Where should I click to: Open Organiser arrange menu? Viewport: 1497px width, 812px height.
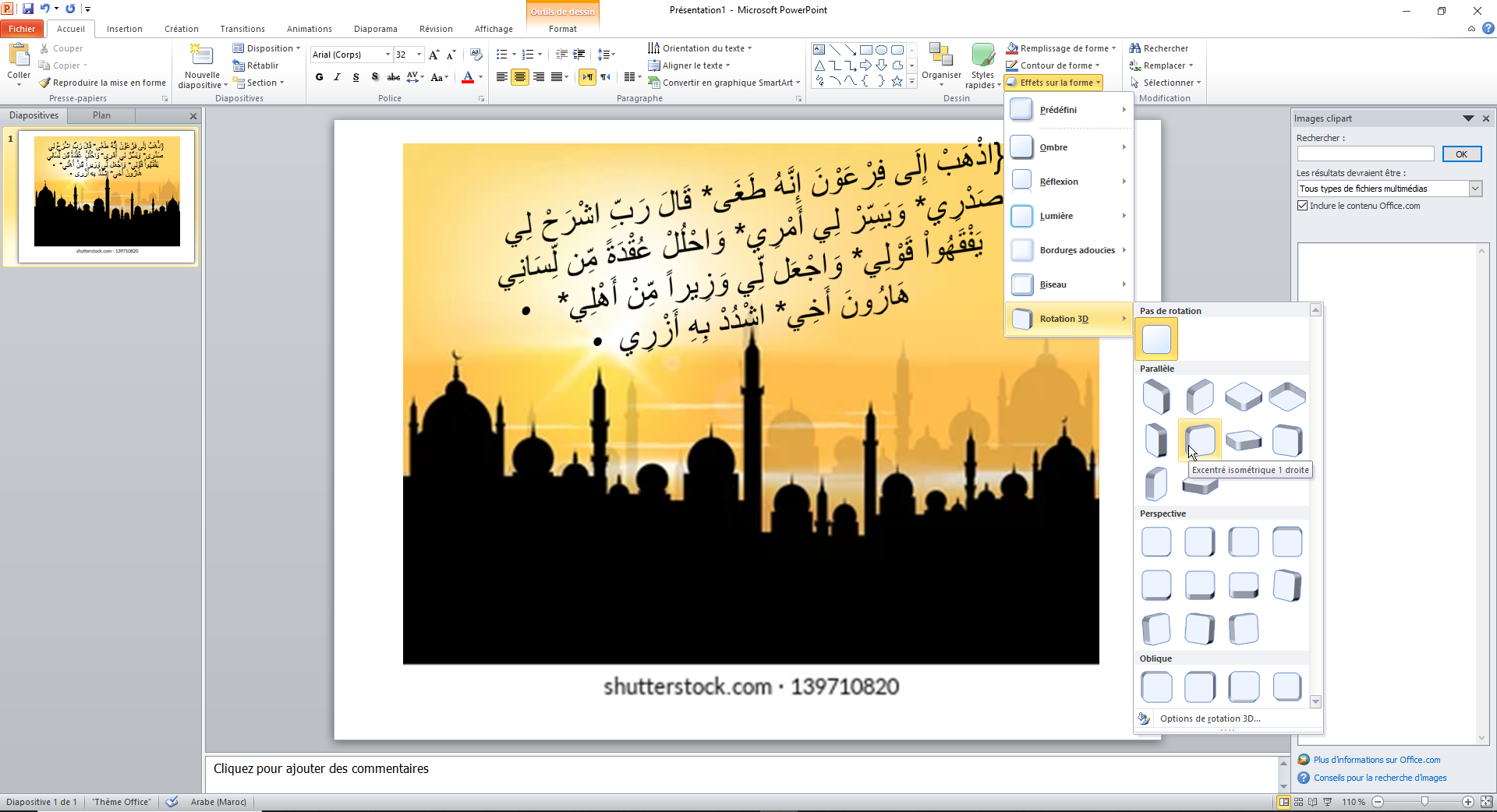[x=941, y=65]
